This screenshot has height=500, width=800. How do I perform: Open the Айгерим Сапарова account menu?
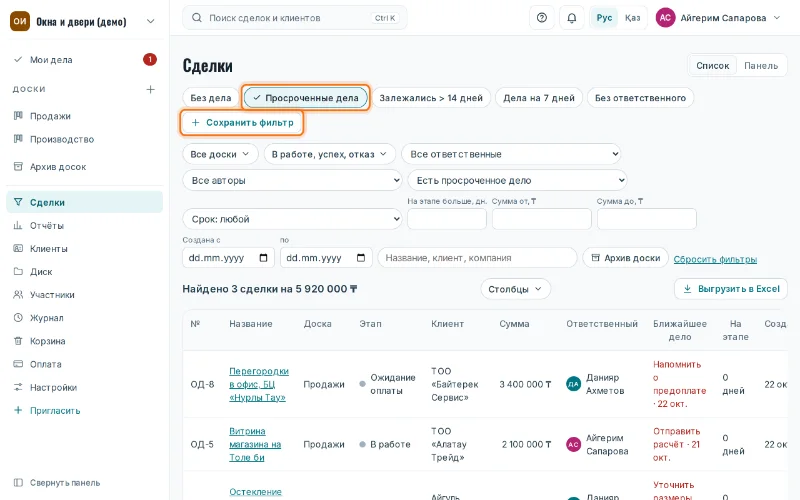[x=718, y=18]
